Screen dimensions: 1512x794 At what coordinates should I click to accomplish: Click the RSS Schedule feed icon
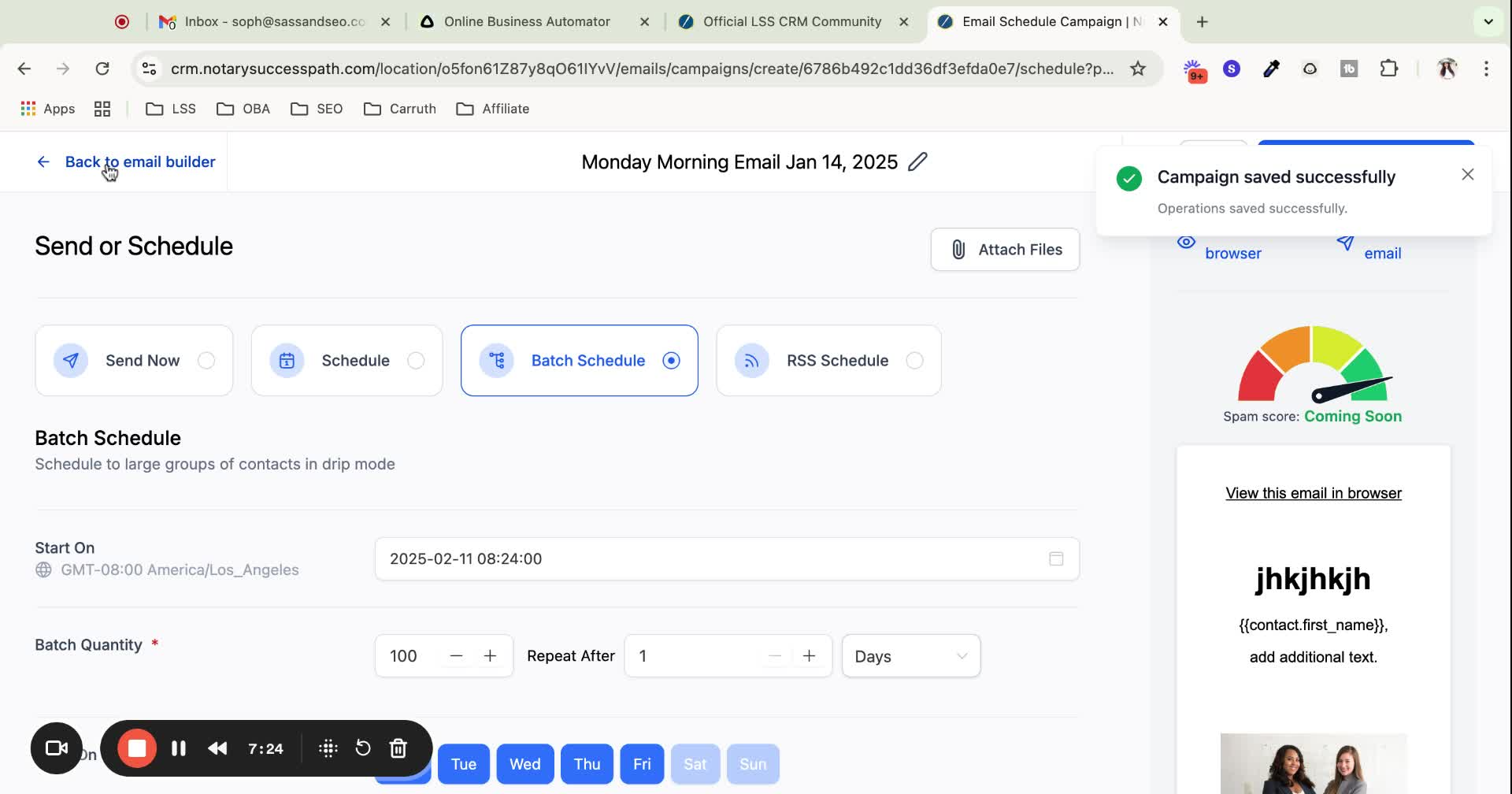(x=752, y=361)
